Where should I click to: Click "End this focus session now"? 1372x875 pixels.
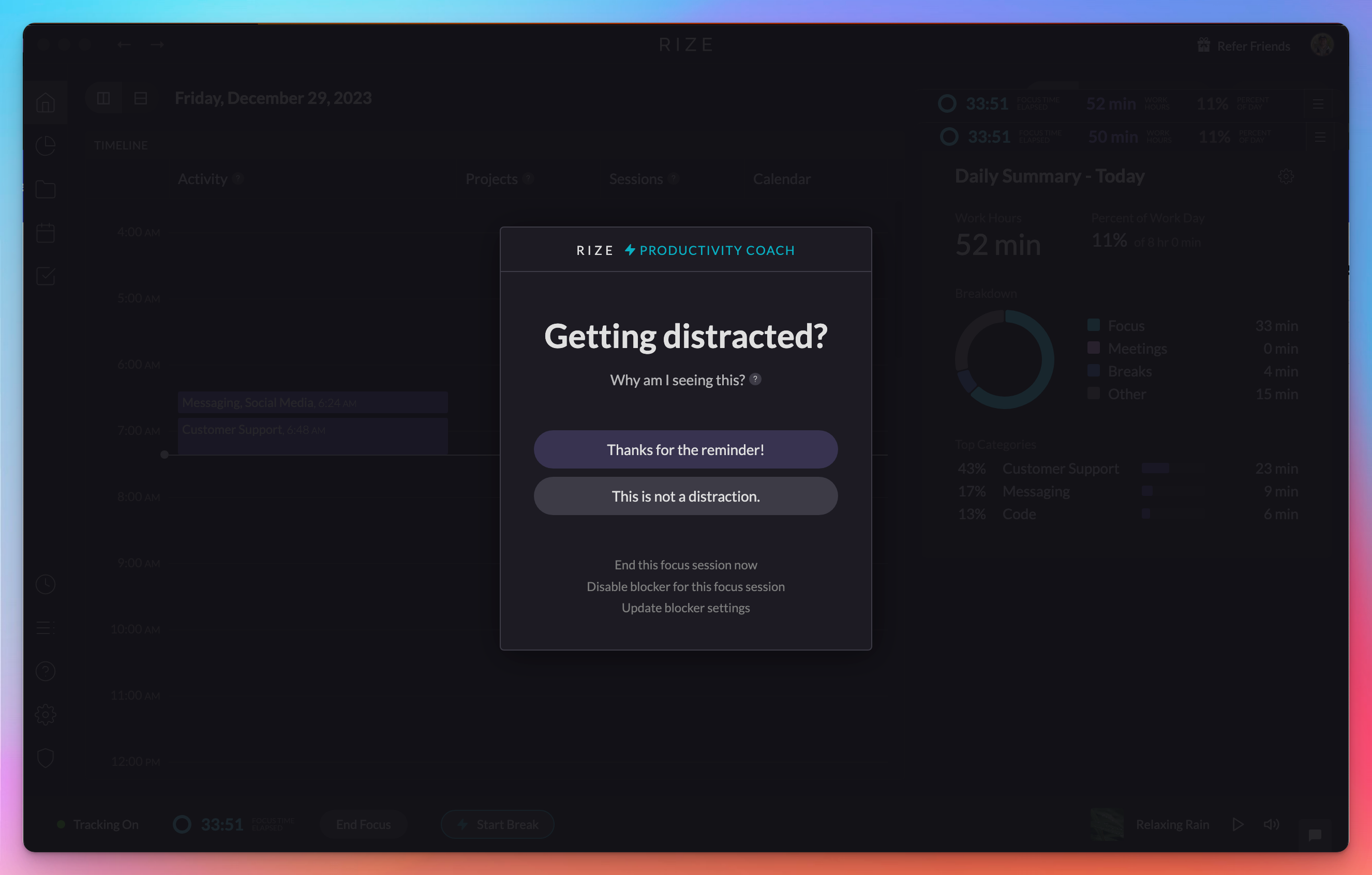point(685,565)
